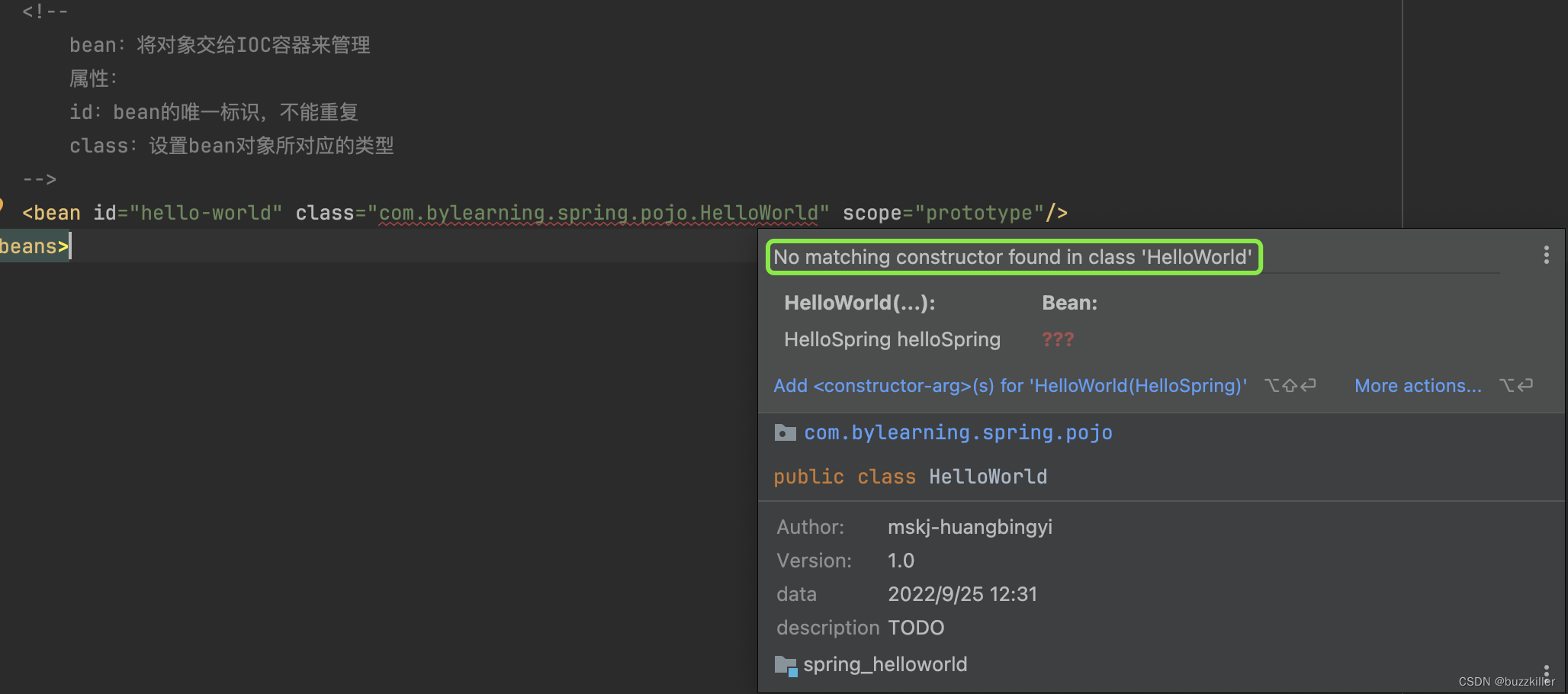Open the com.bylearning.spring.pojo package link

point(958,432)
